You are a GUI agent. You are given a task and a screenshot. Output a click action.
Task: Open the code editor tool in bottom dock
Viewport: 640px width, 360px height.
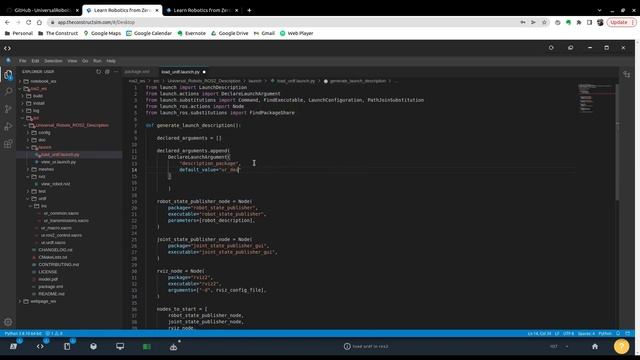click(40, 346)
